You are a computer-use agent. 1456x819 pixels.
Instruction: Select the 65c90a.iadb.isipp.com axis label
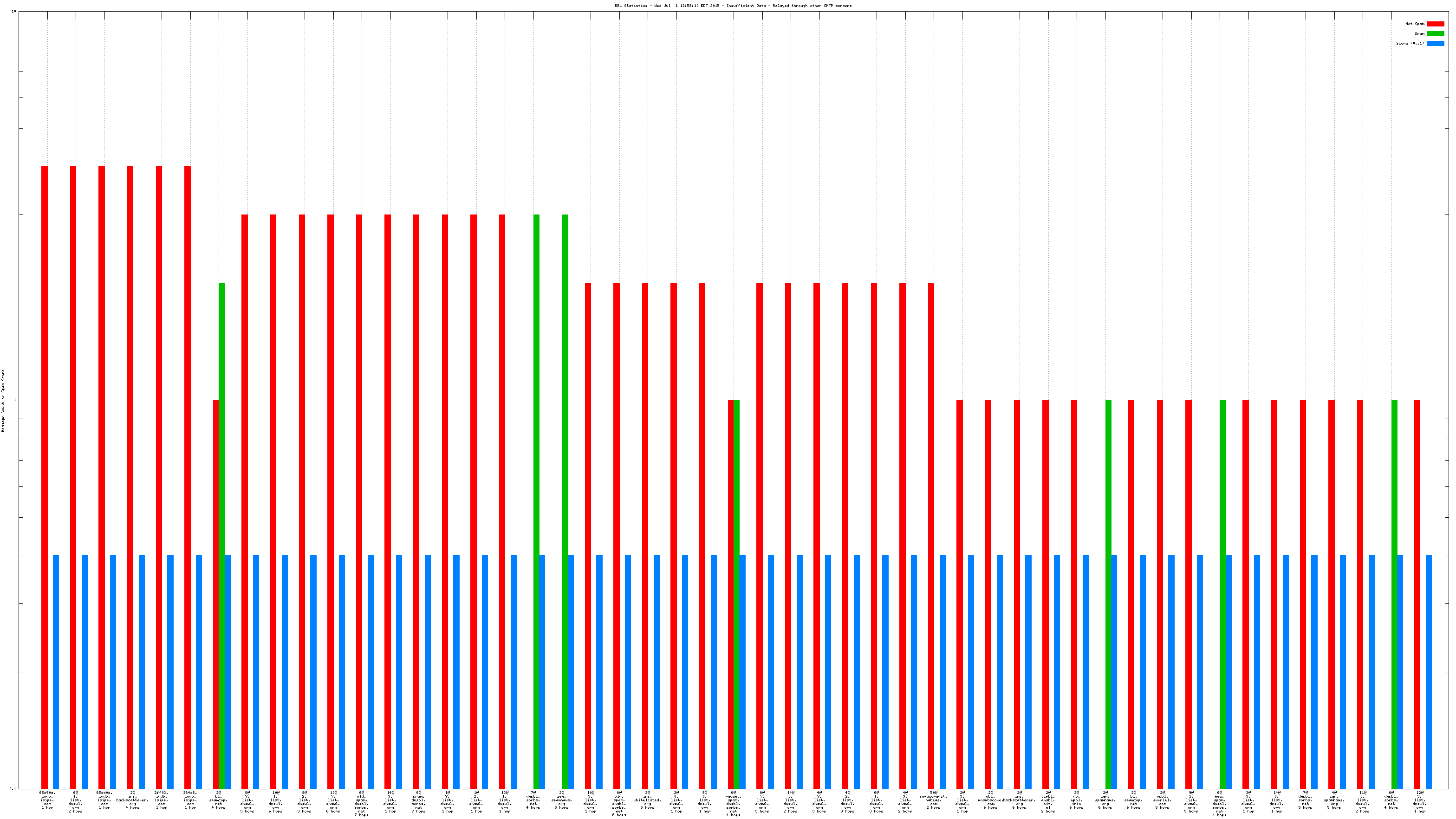point(47,800)
